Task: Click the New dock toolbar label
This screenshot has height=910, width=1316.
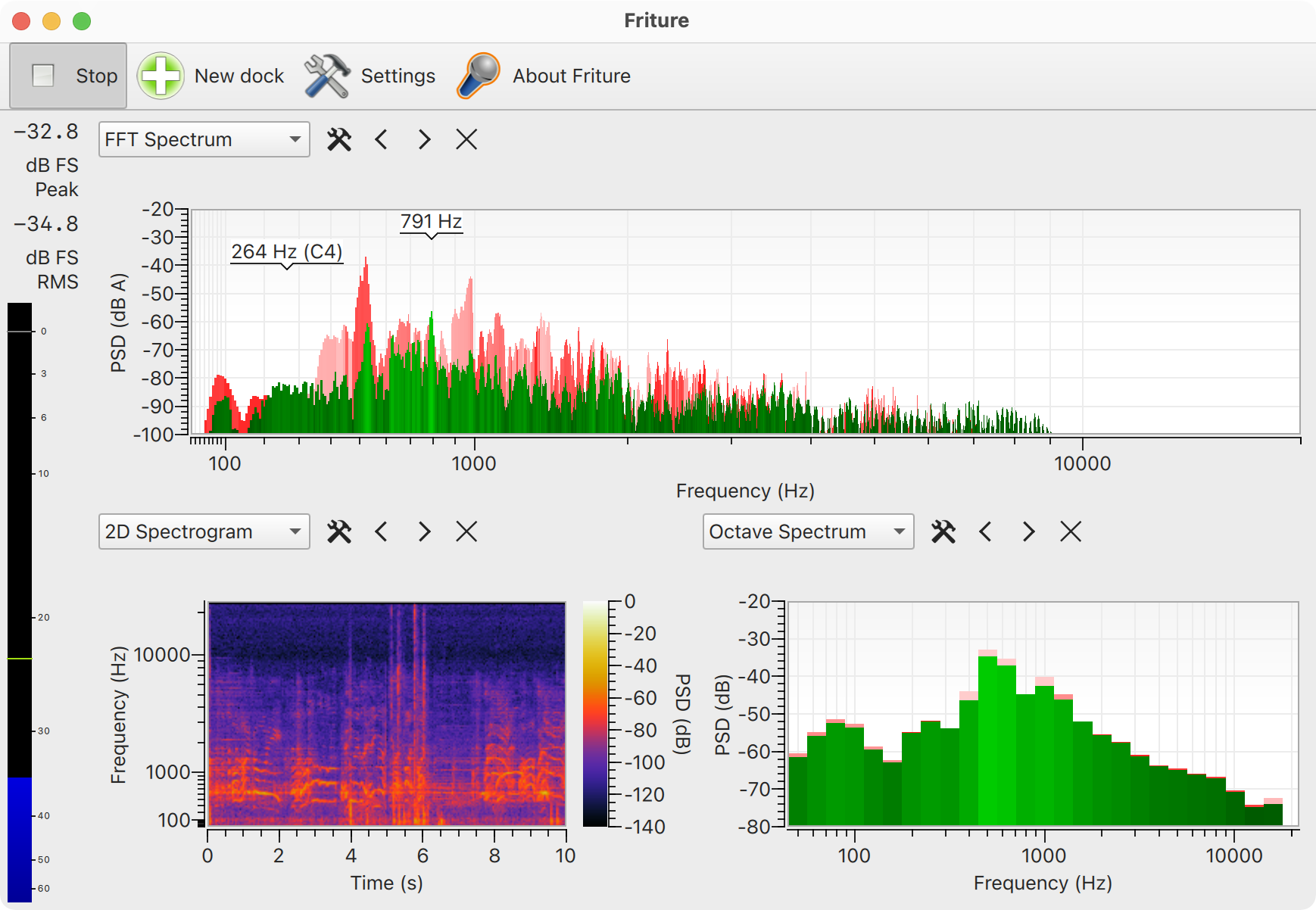Action: [x=239, y=76]
